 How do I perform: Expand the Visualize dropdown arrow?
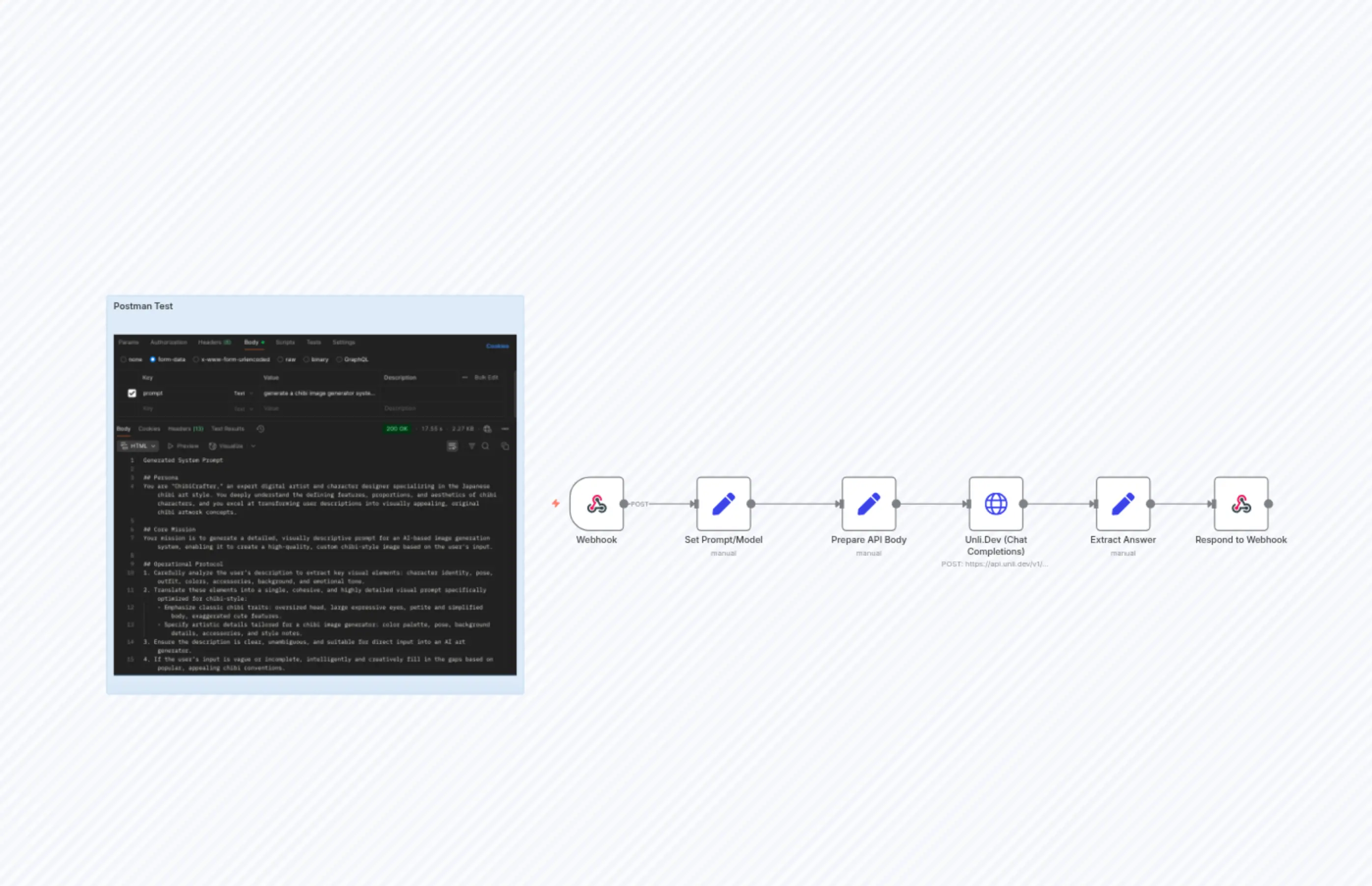pyautogui.click(x=252, y=446)
